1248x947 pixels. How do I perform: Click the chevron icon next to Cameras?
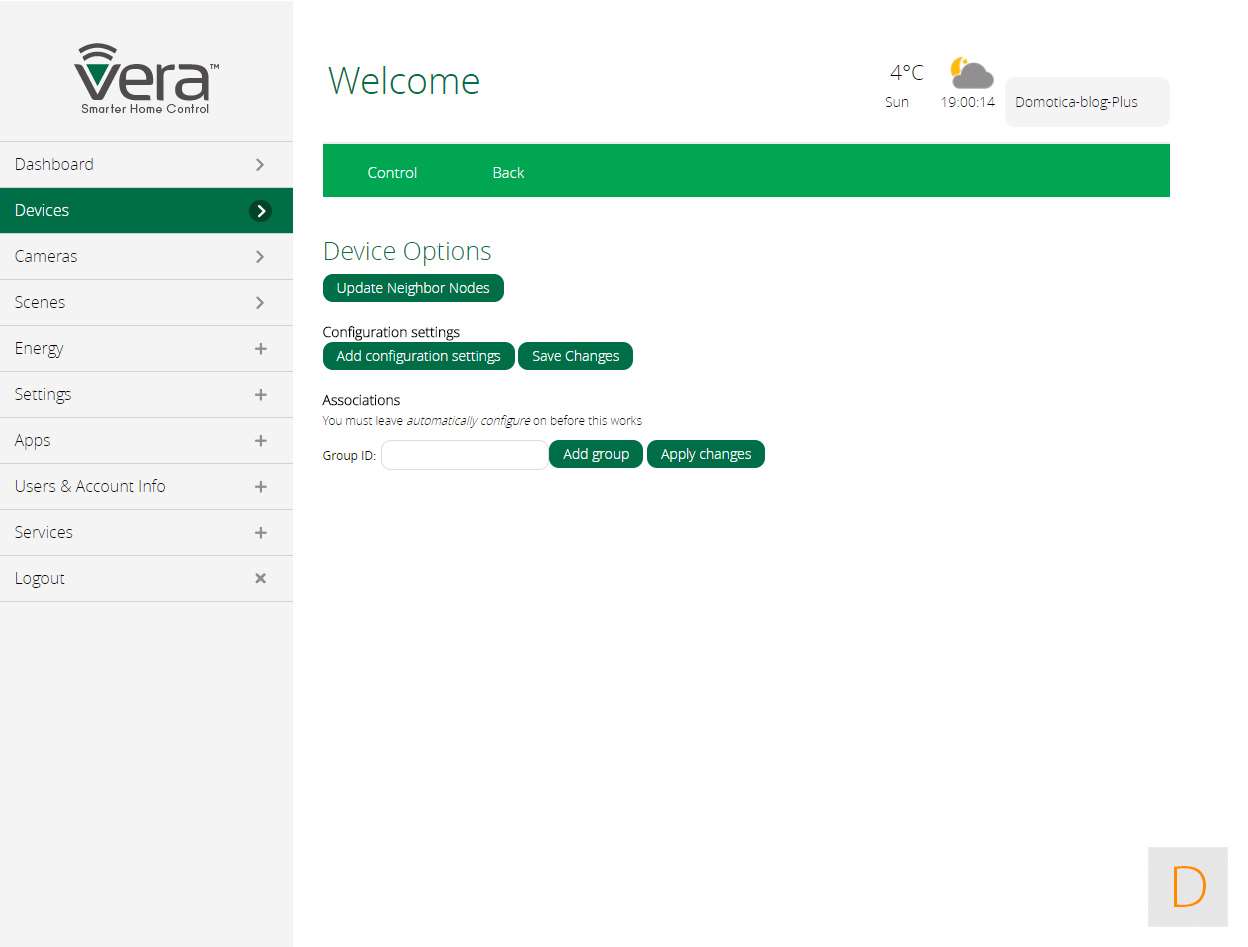[260, 257]
